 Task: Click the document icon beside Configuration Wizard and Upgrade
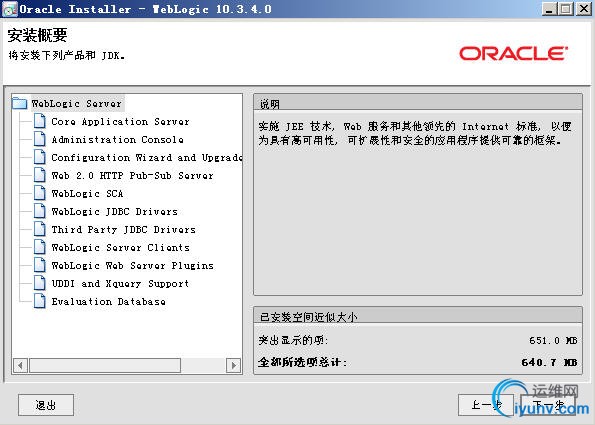(x=39, y=157)
